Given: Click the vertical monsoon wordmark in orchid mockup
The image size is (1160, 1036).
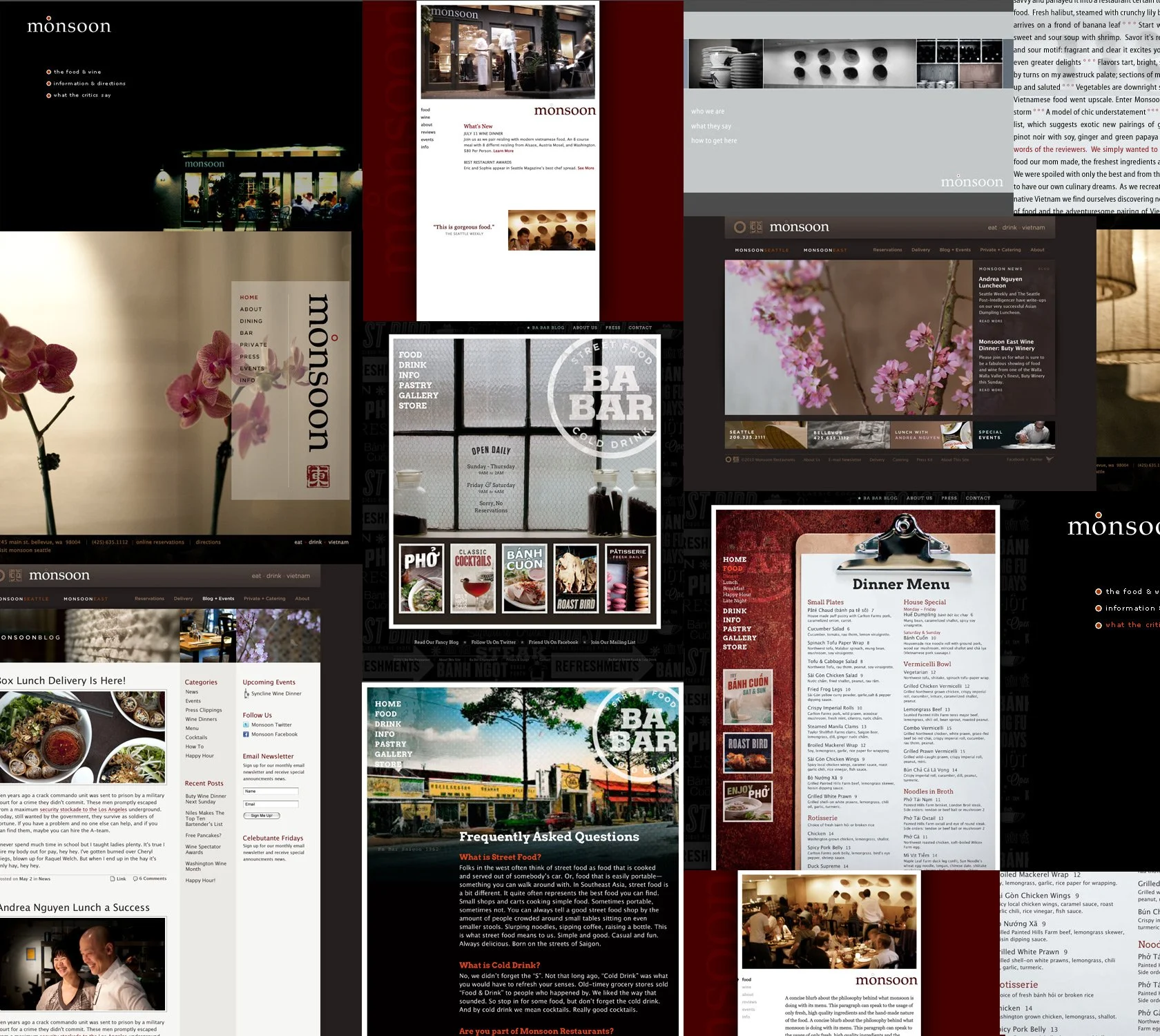Looking at the screenshot, I should coord(320,373).
